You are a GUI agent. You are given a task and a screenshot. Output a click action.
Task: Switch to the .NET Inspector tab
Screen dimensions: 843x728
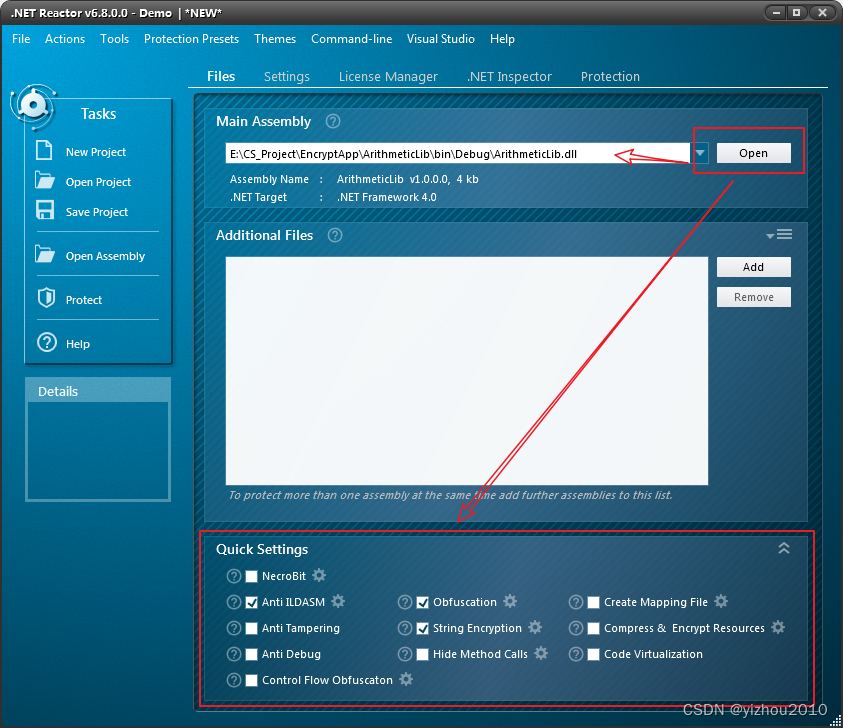509,76
